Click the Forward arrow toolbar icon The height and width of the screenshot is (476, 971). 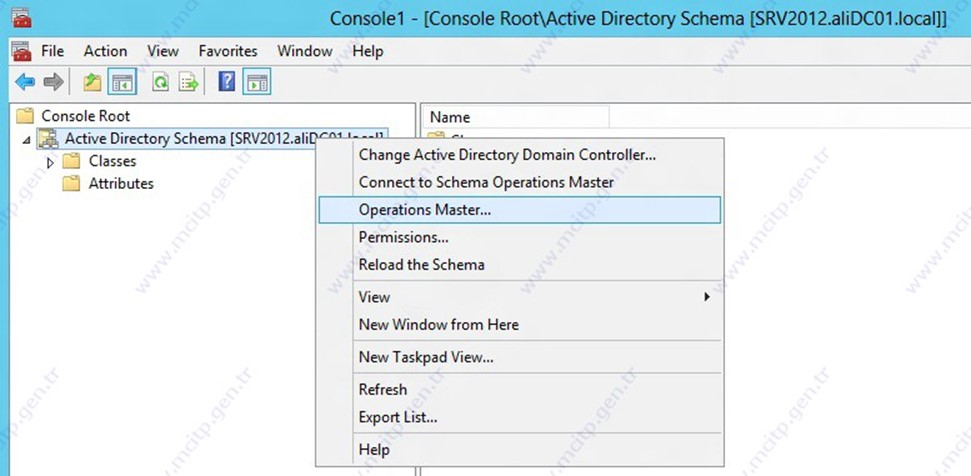pyautogui.click(x=54, y=82)
